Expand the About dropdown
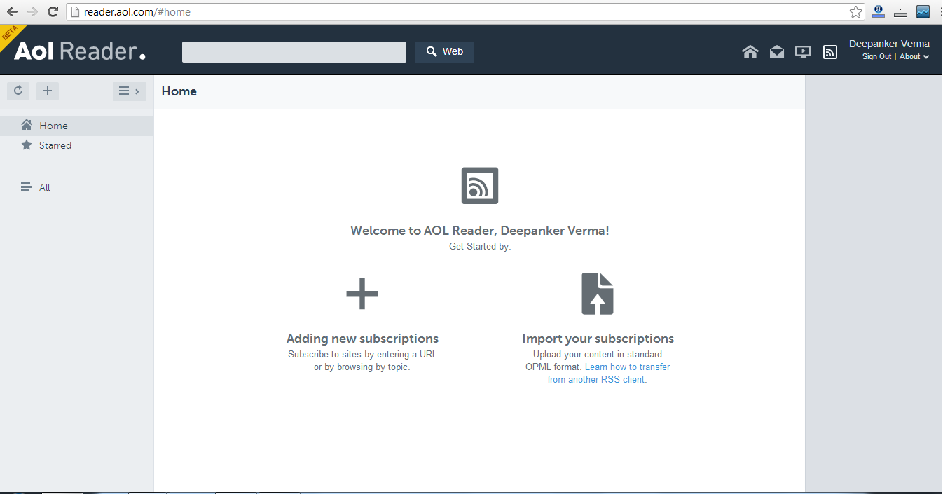 pyautogui.click(x=914, y=56)
